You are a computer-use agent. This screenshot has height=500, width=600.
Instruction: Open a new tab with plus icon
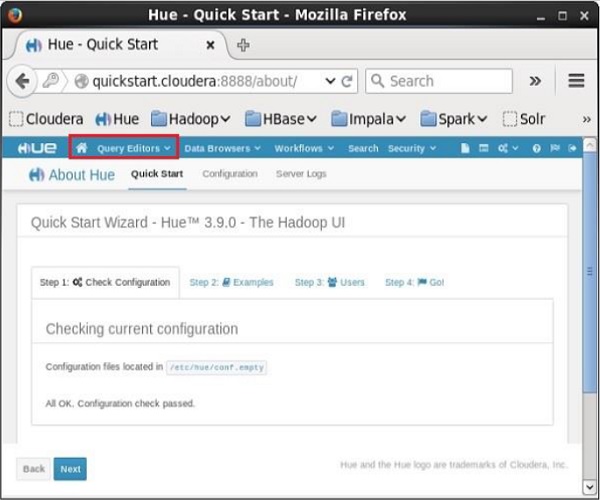[x=244, y=45]
